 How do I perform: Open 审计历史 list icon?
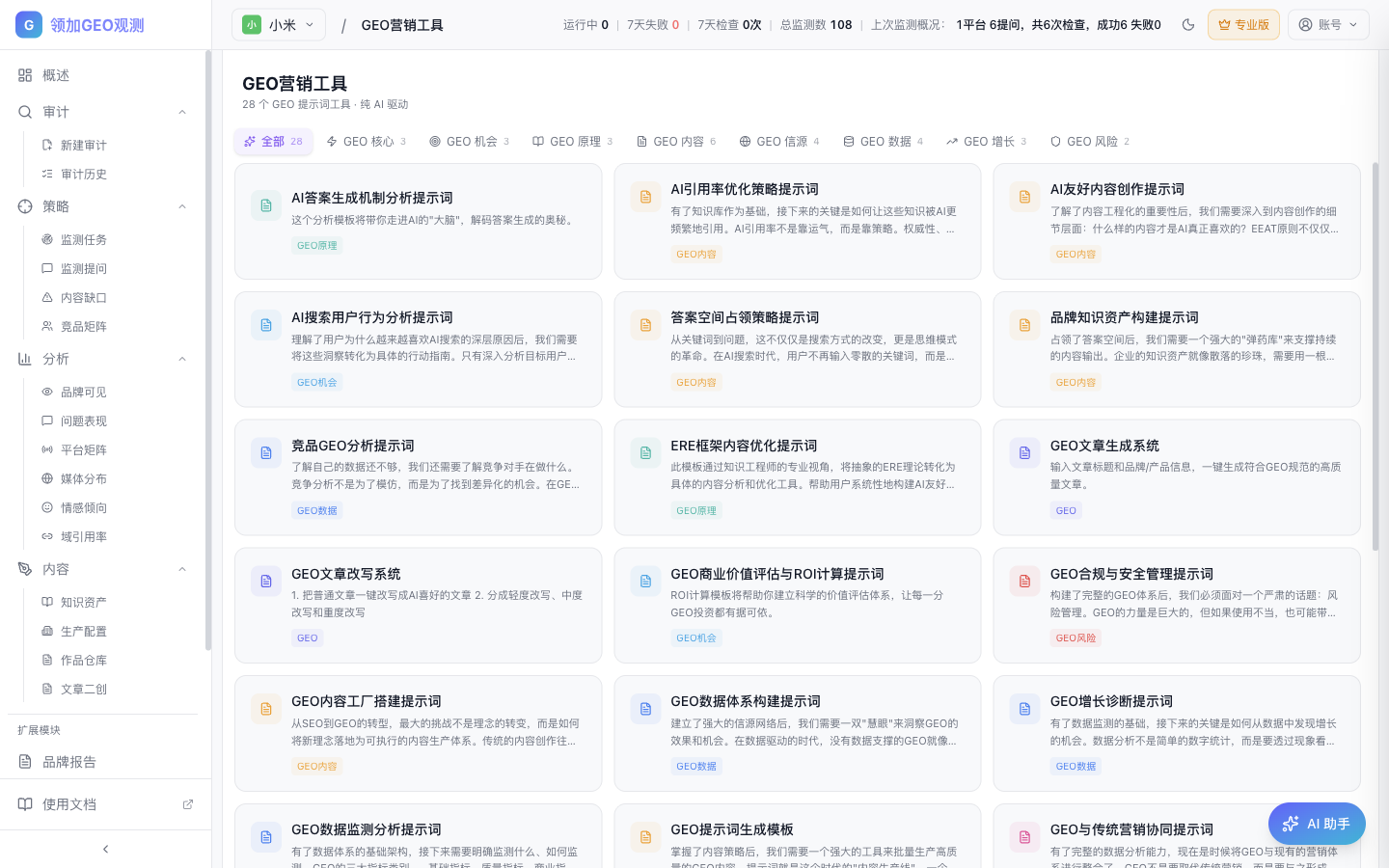(x=47, y=174)
